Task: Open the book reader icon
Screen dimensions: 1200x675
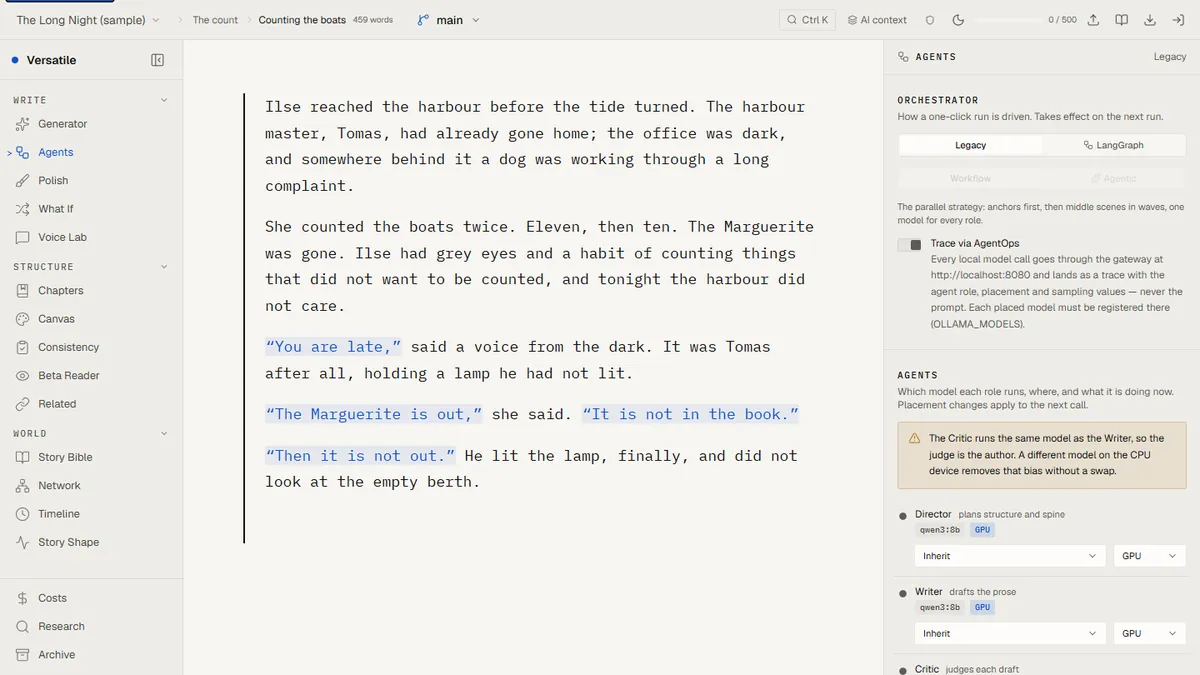Action: click(x=1122, y=20)
